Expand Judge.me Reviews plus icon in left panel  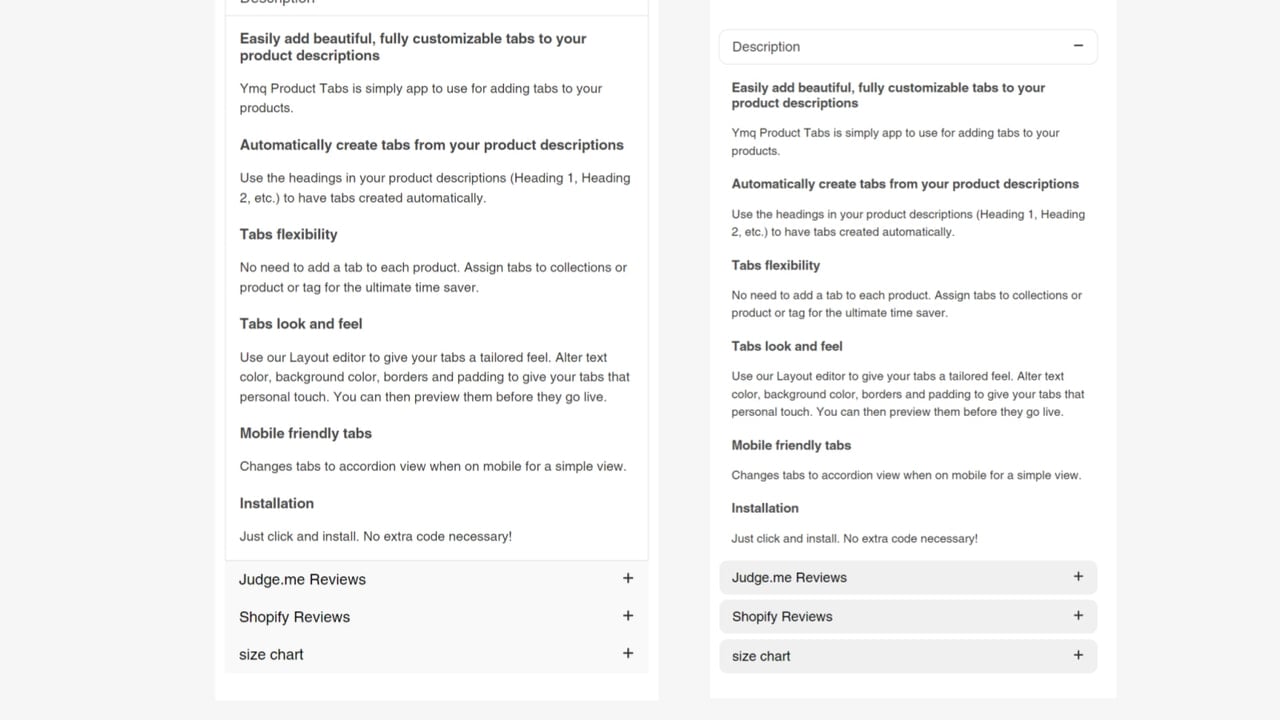point(628,578)
